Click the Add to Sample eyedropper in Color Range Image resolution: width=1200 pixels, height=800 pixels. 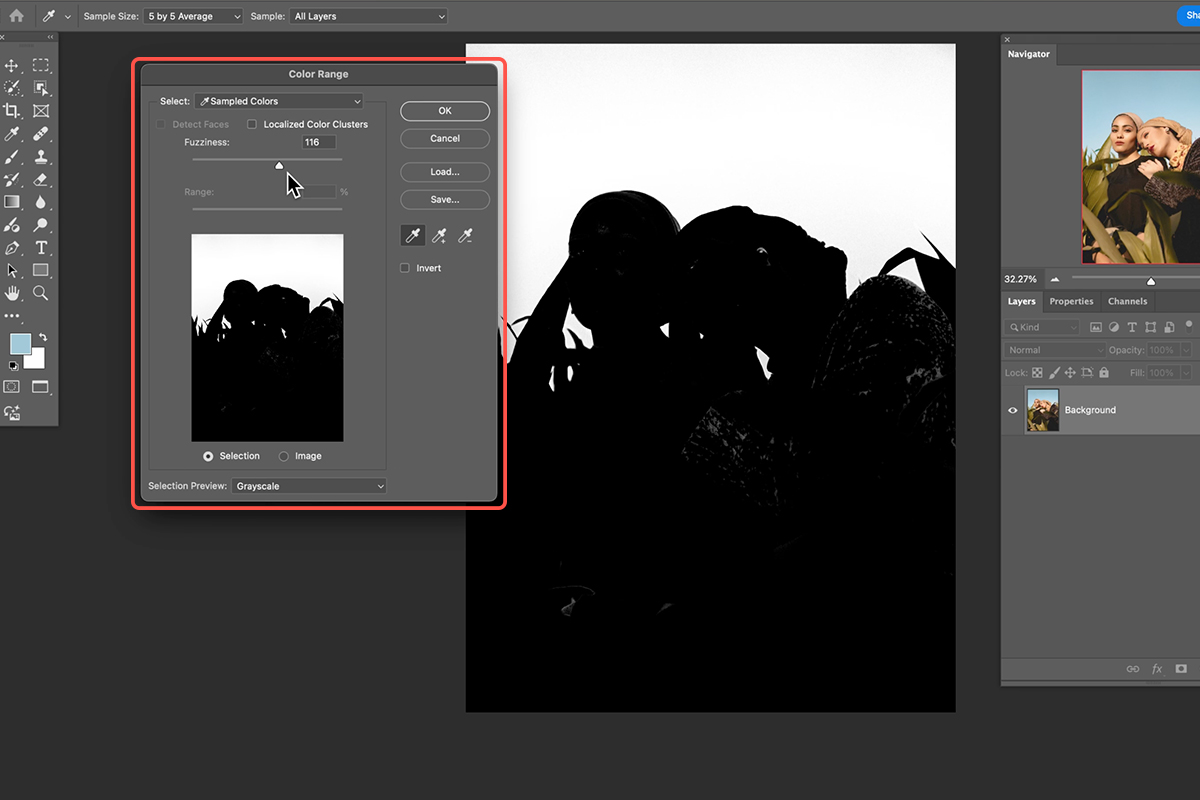[x=439, y=235]
